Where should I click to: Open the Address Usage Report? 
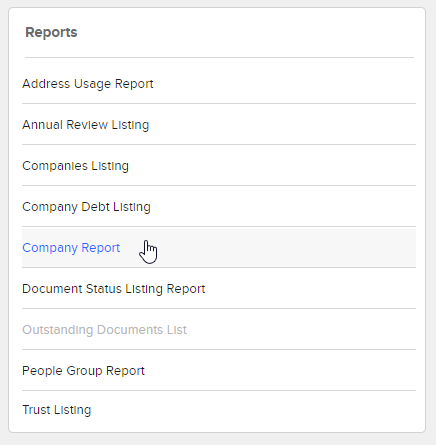coord(88,84)
